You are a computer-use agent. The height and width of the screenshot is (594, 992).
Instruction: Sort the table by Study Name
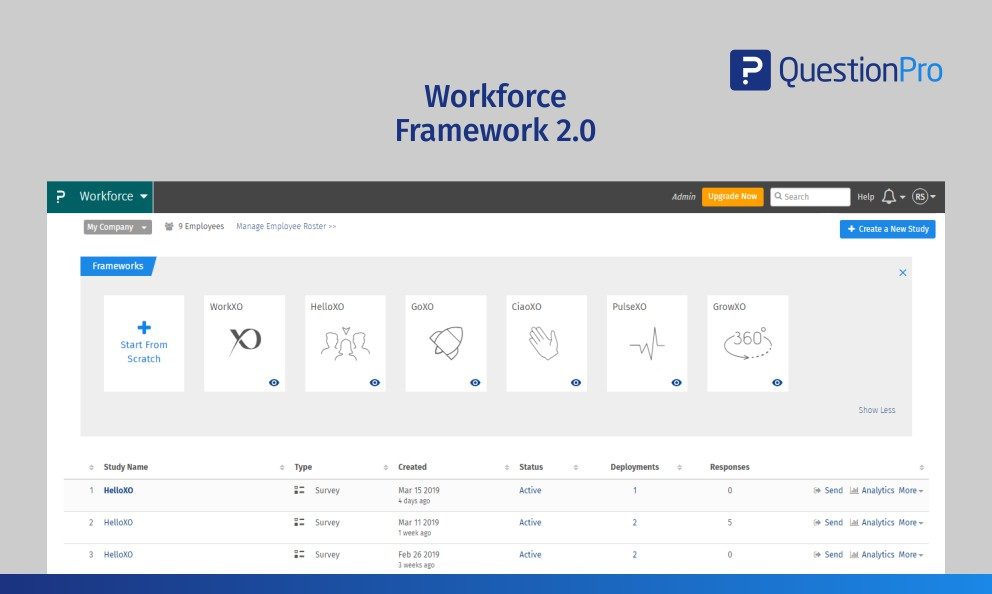(126, 467)
